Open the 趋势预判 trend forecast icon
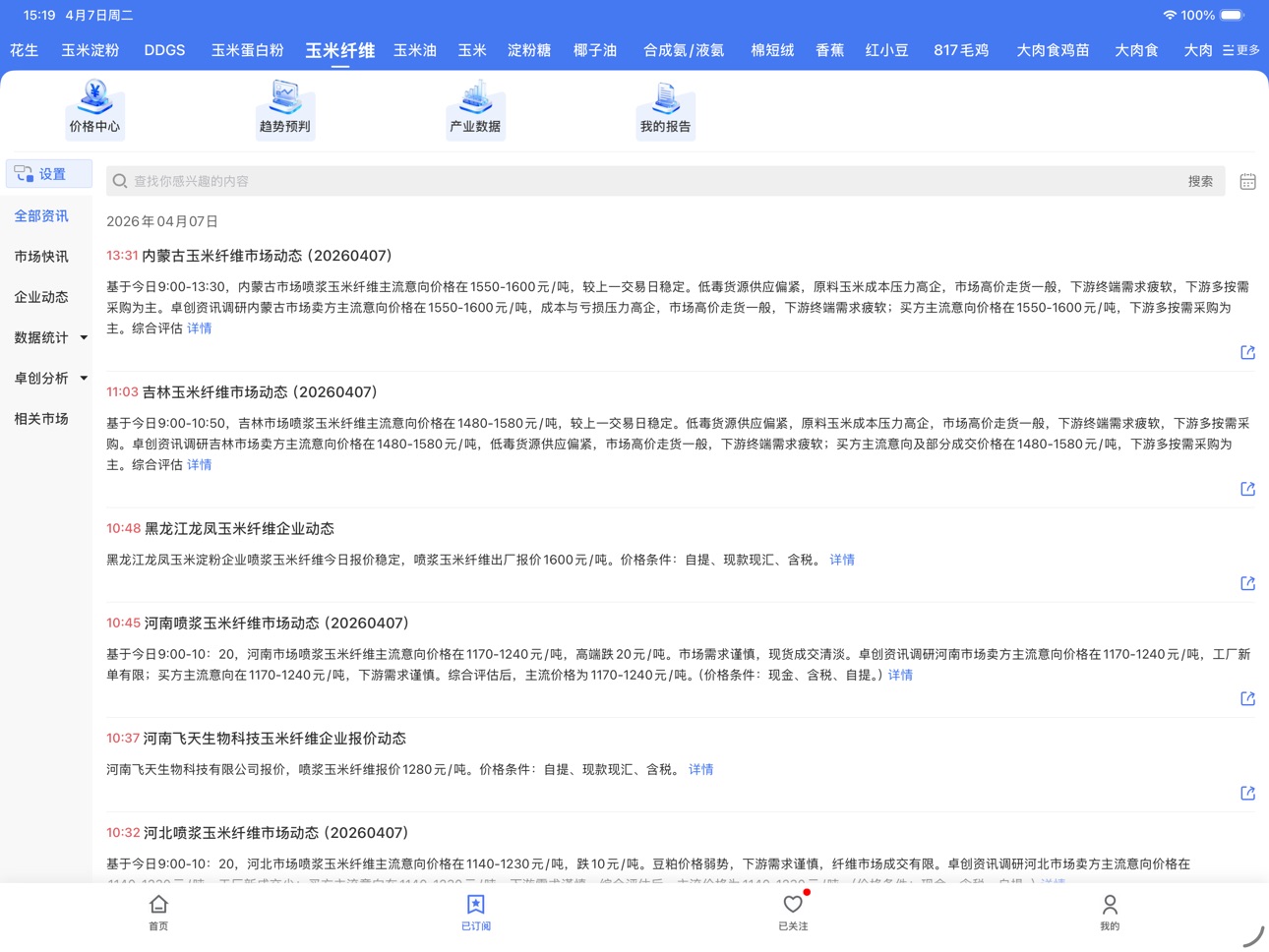Image resolution: width=1269 pixels, height=952 pixels. click(284, 108)
